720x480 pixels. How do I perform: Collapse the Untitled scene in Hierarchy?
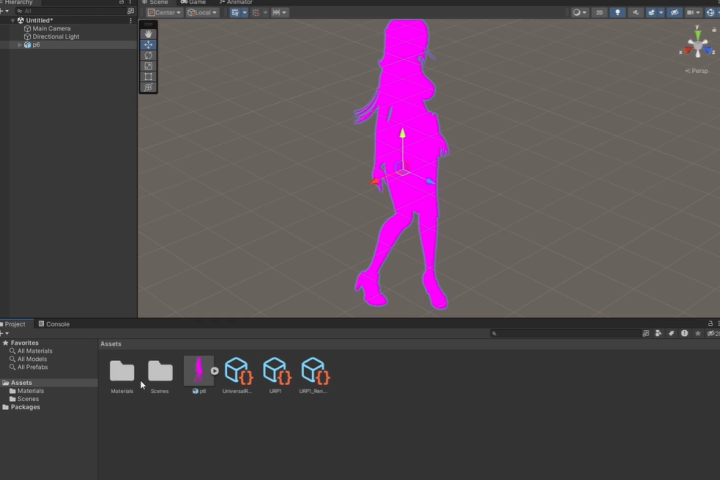point(12,21)
